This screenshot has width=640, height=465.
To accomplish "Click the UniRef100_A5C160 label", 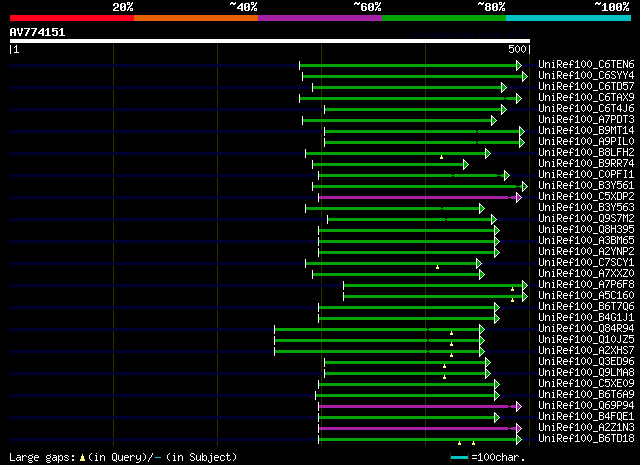I will point(586,296).
